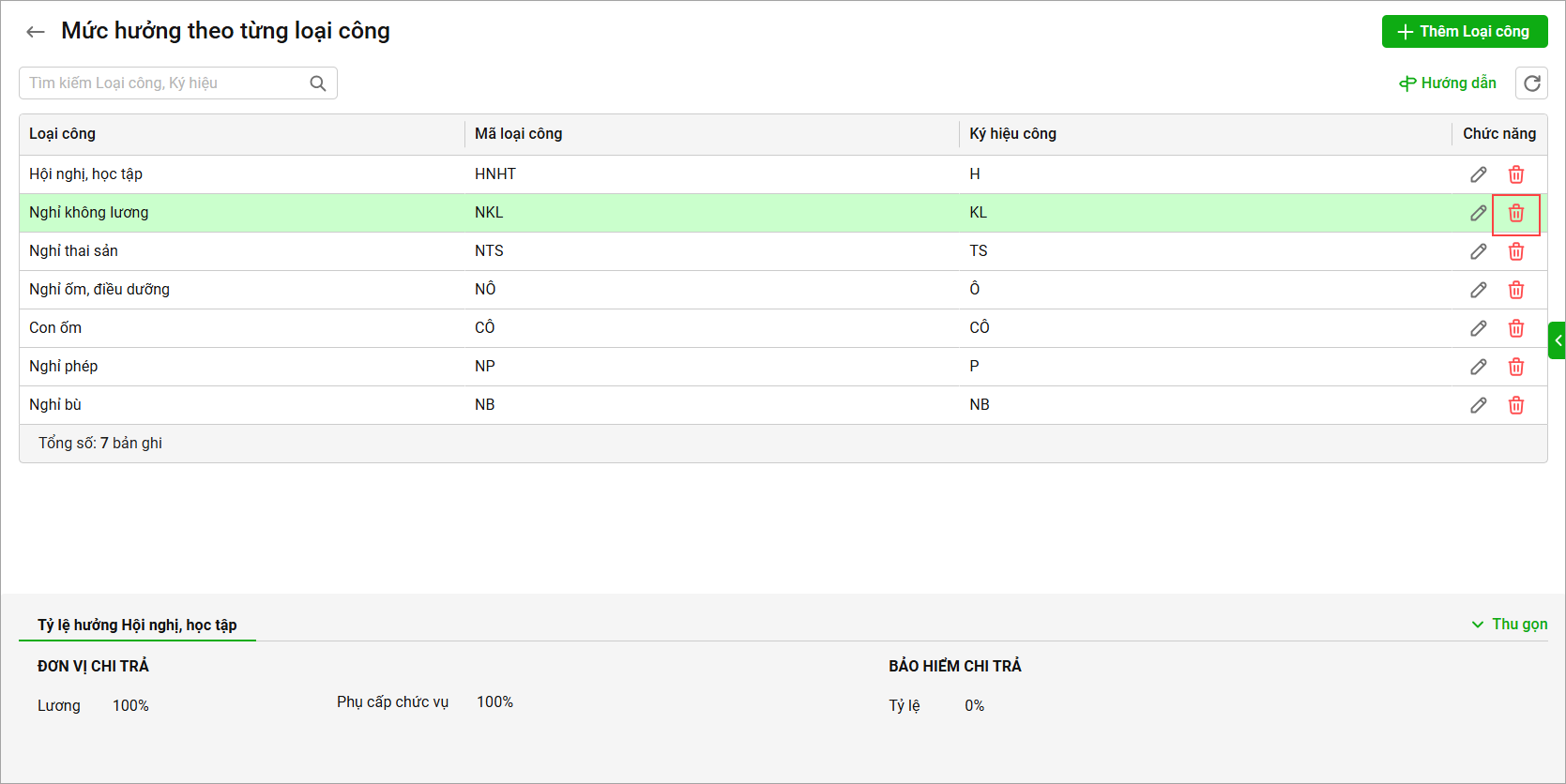Click the Phụ cấp chức vụ 100% value
Screen dimensions: 1566x784
point(494,702)
